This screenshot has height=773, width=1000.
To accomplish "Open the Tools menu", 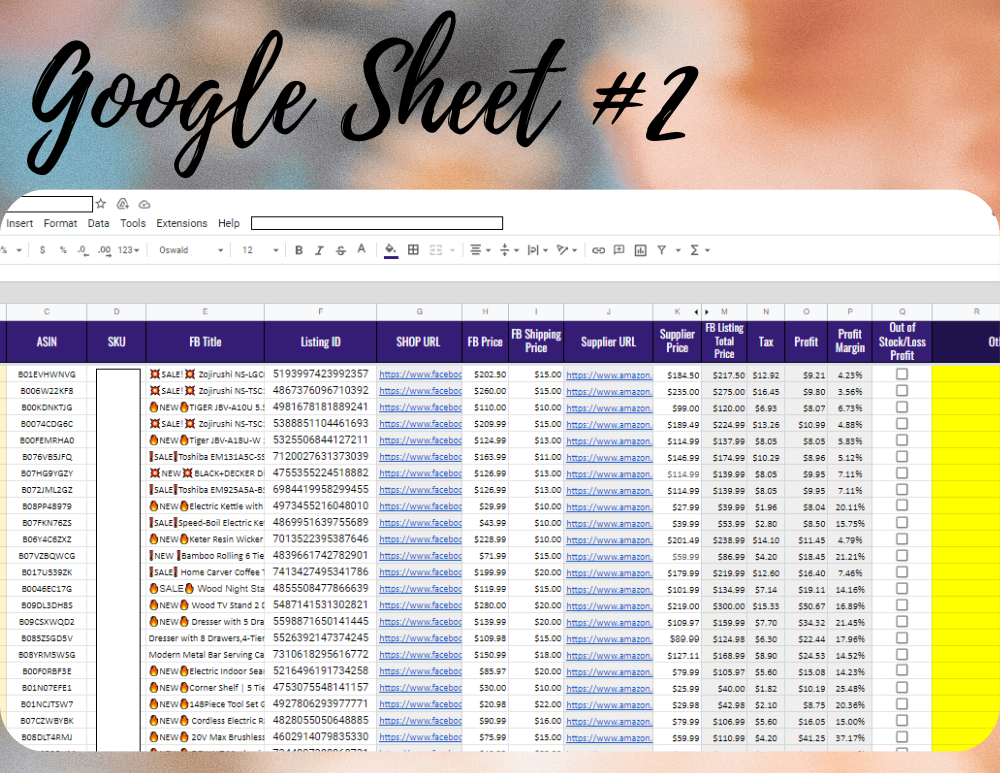I will 133,223.
